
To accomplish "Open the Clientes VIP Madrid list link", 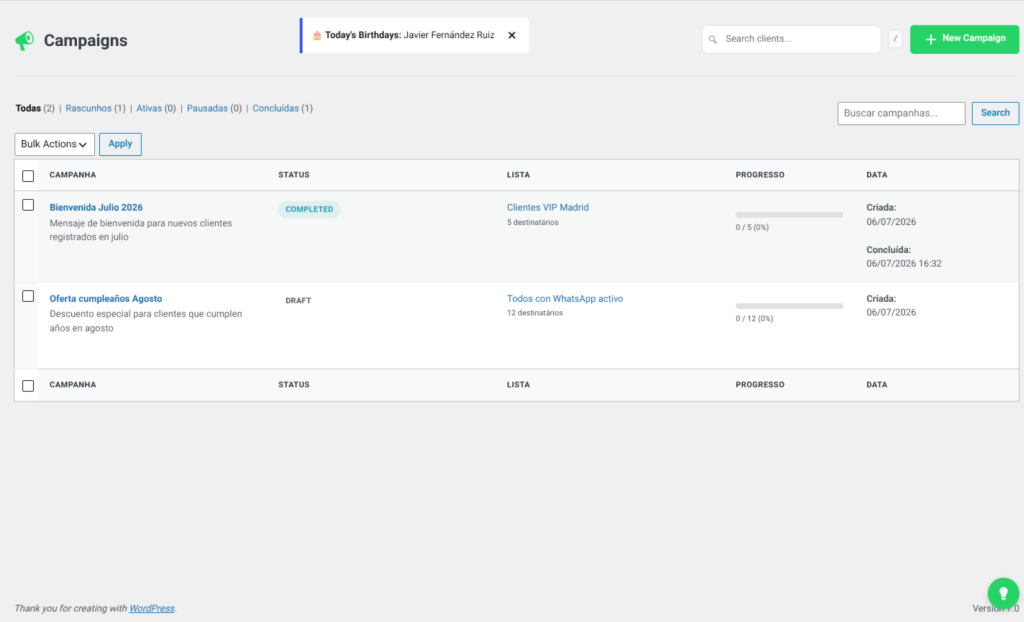I will [547, 207].
